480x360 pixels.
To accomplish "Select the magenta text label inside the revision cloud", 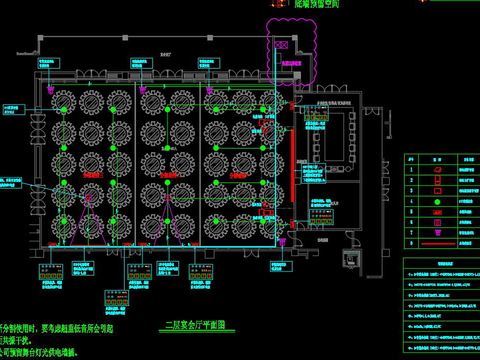I will pos(292,63).
